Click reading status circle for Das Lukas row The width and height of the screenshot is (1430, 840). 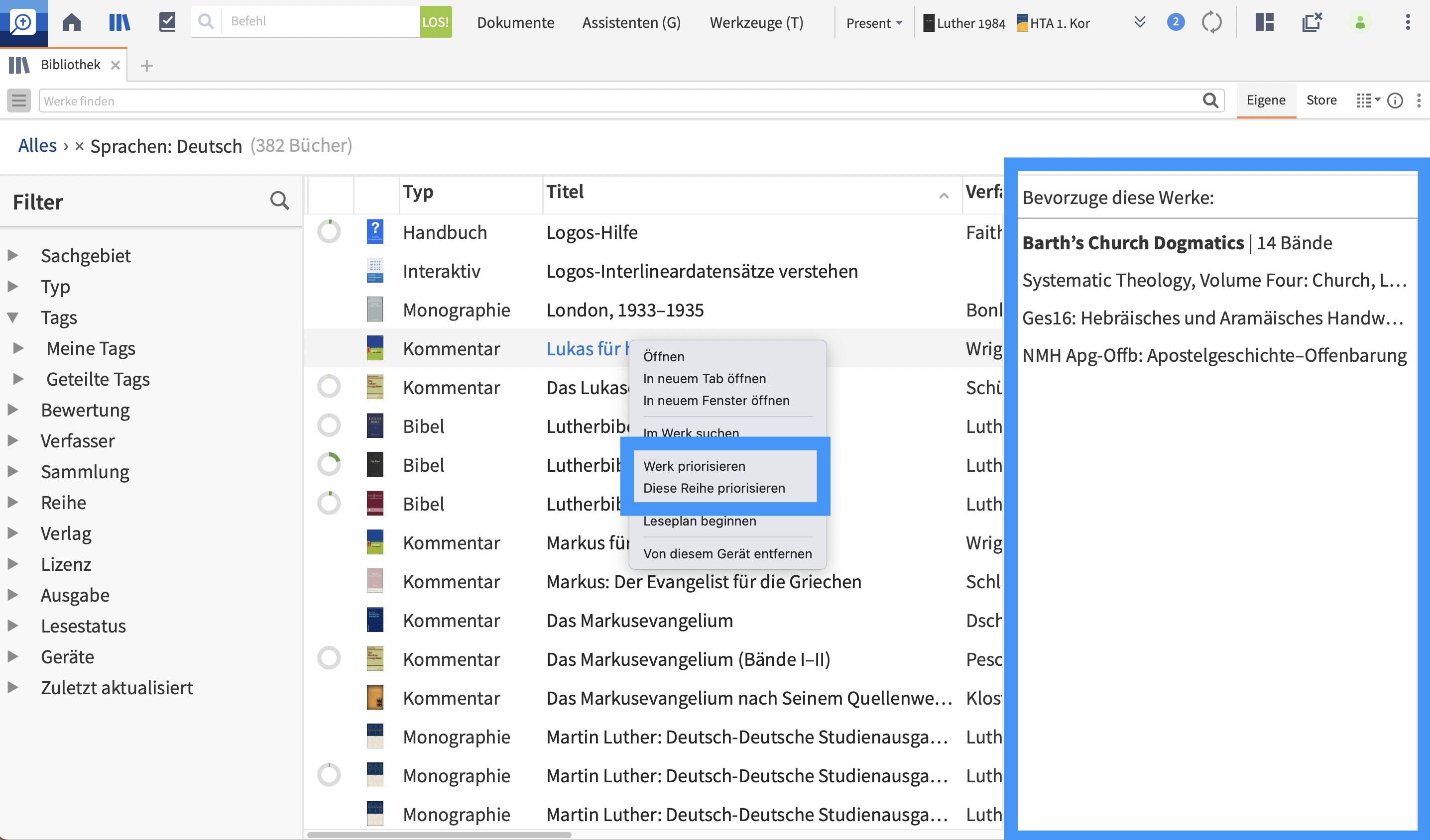coord(329,387)
